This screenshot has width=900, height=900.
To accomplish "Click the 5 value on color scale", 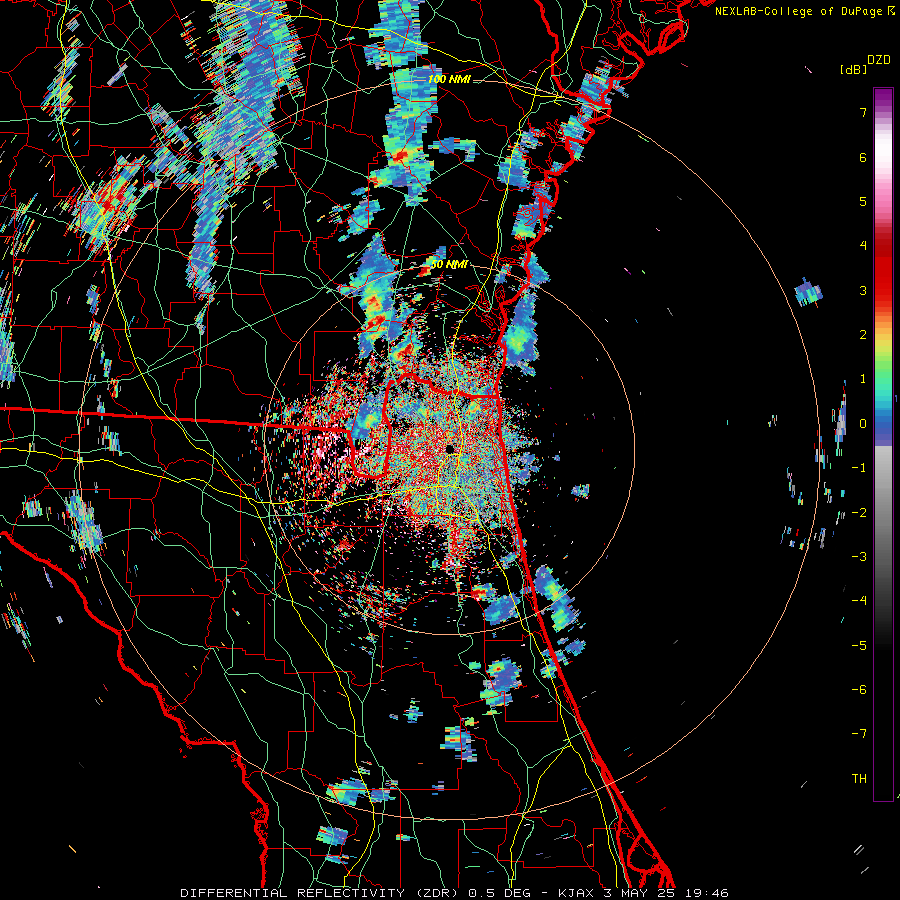I will click(863, 201).
